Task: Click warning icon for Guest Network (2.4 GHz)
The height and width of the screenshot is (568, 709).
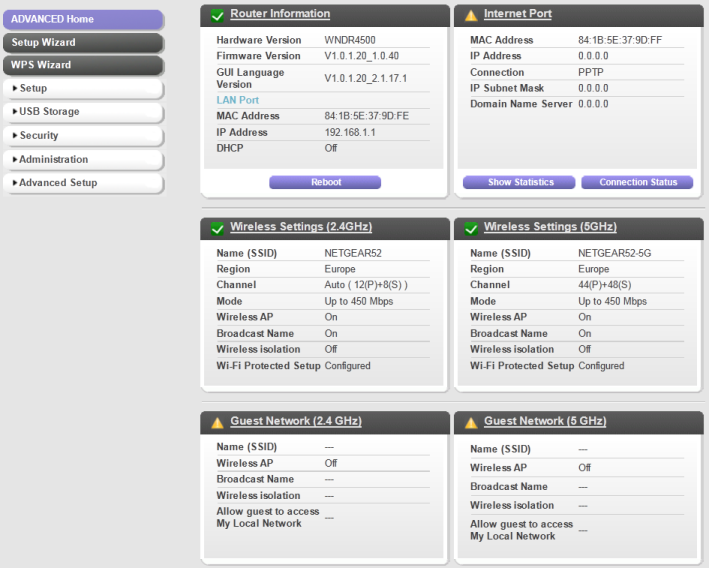Action: pos(217,423)
